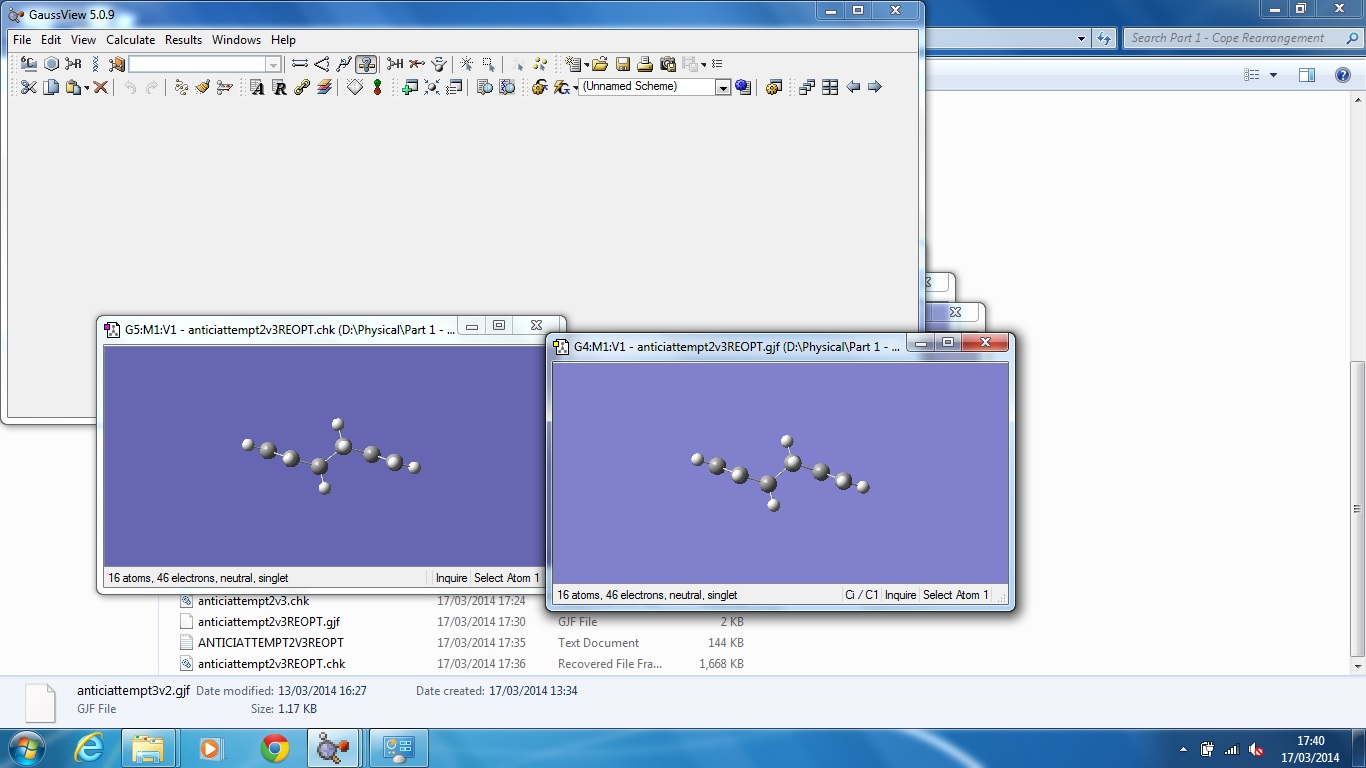
Task: Click the red X Delete icon
Action: coord(100,87)
